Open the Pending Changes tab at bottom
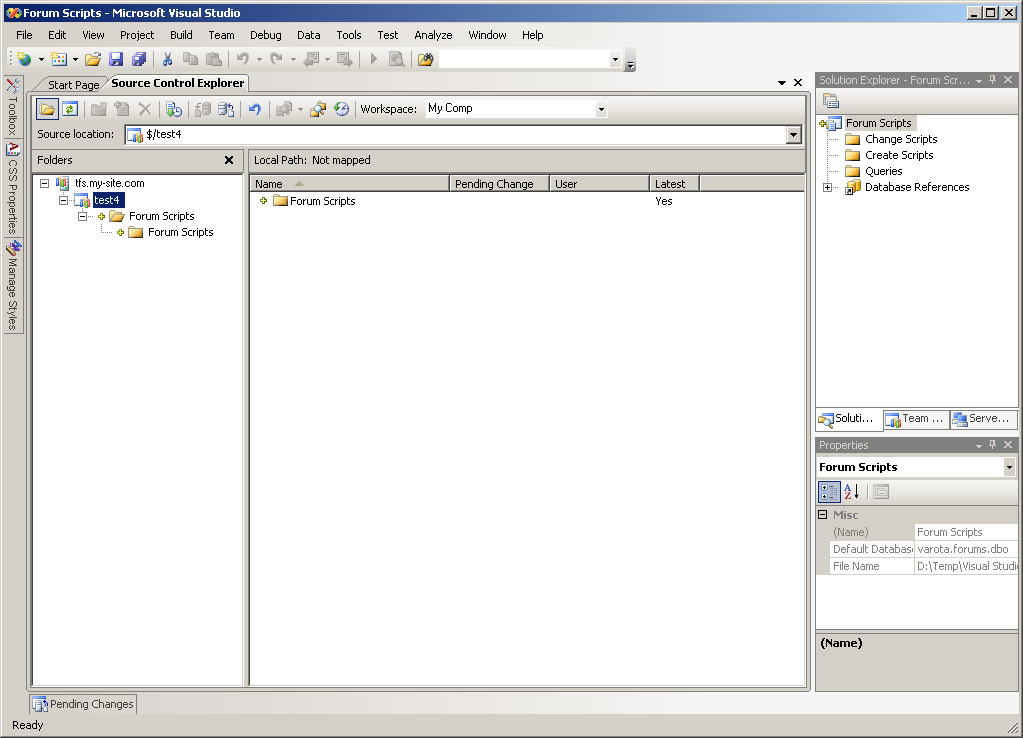Viewport: 1023px width, 738px height. point(83,704)
